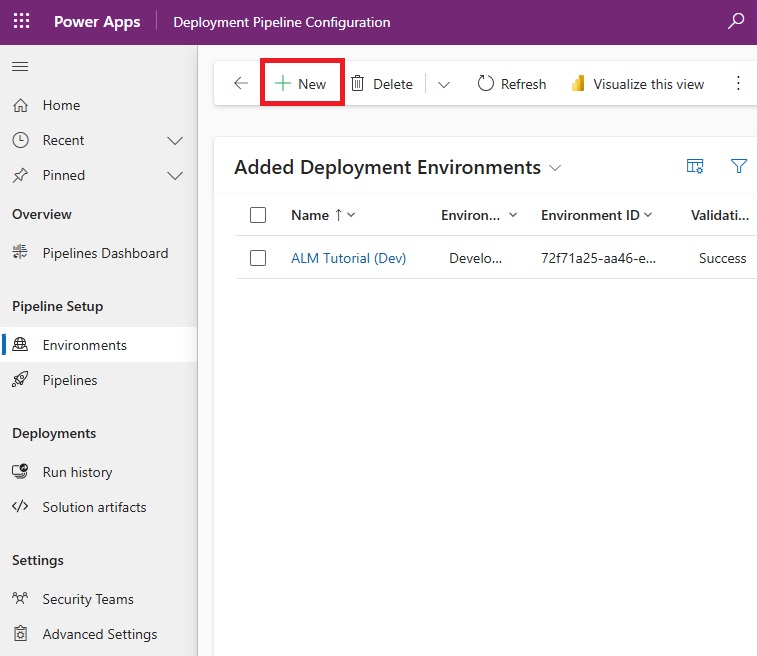Open the app launcher waffle icon
This screenshot has width=757, height=656.
21,21
